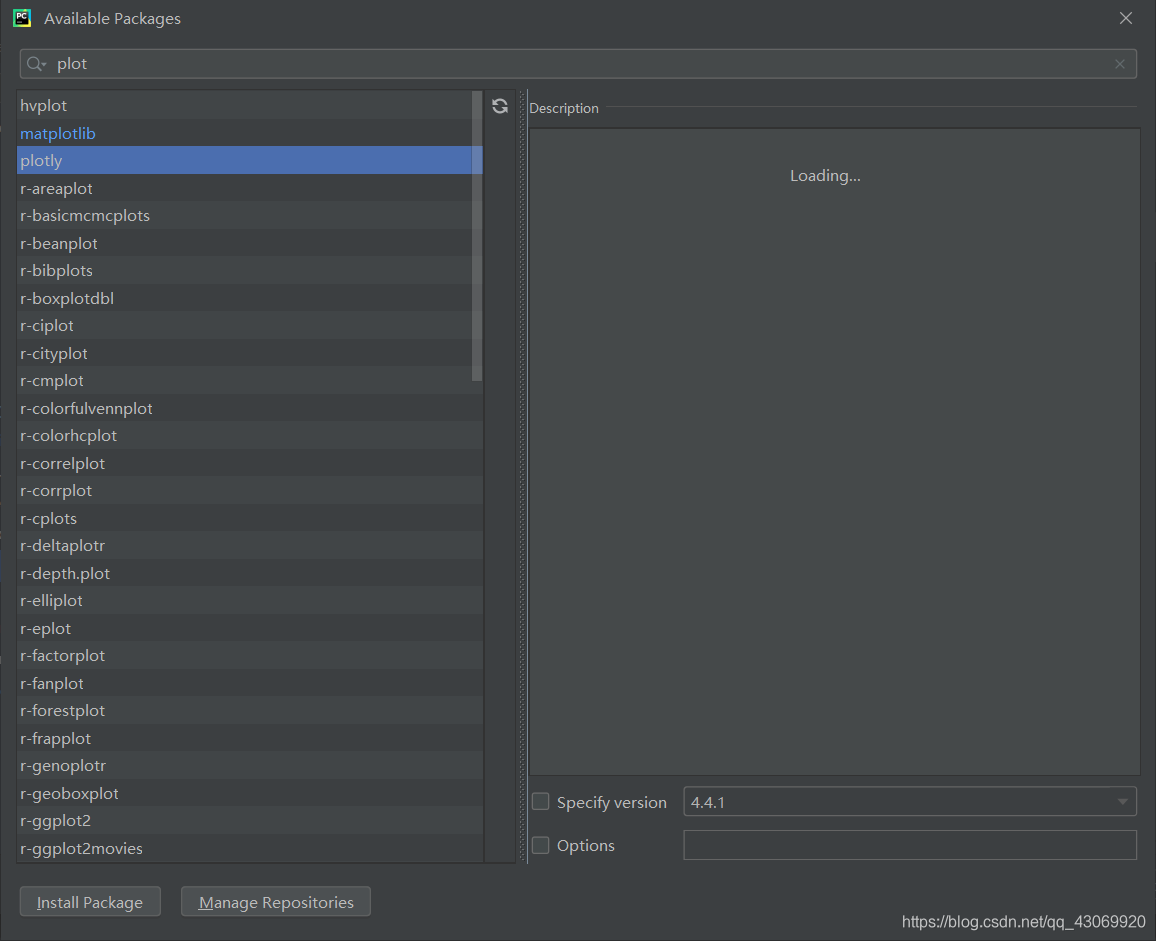Select the r-correlplot package
This screenshot has height=941, width=1156.
[62, 463]
